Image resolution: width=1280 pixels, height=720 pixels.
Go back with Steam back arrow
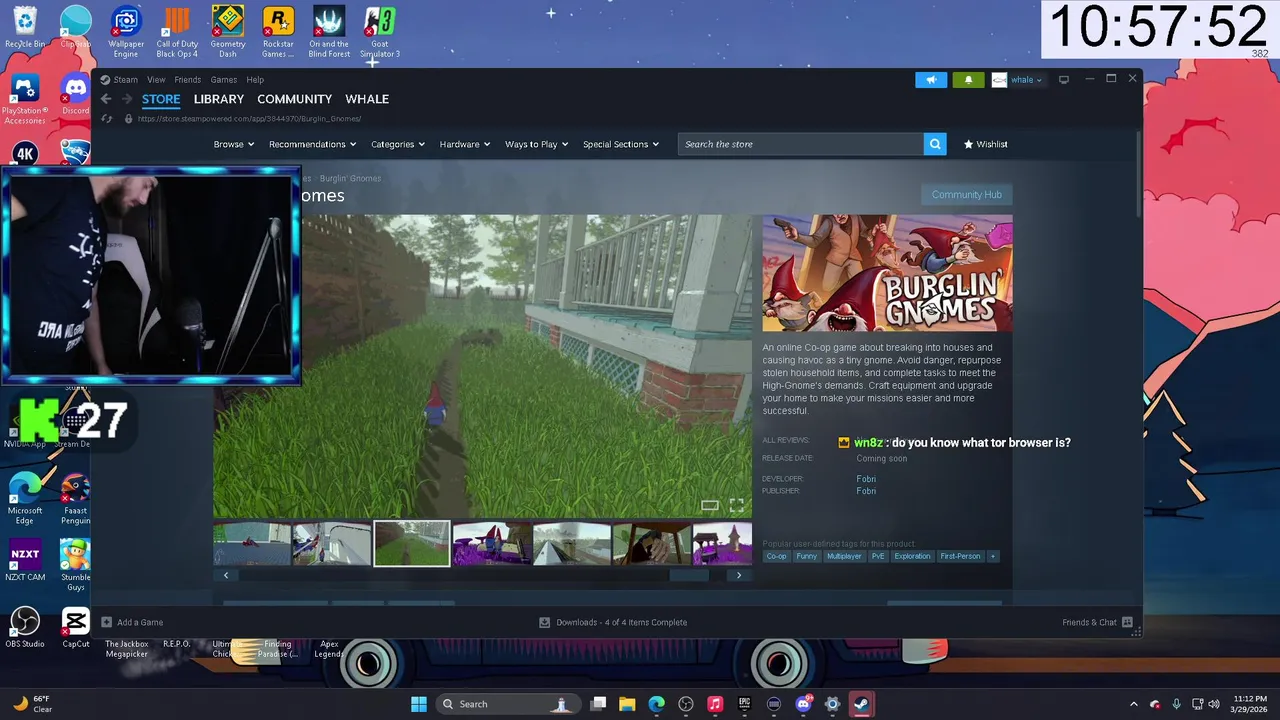(x=106, y=99)
